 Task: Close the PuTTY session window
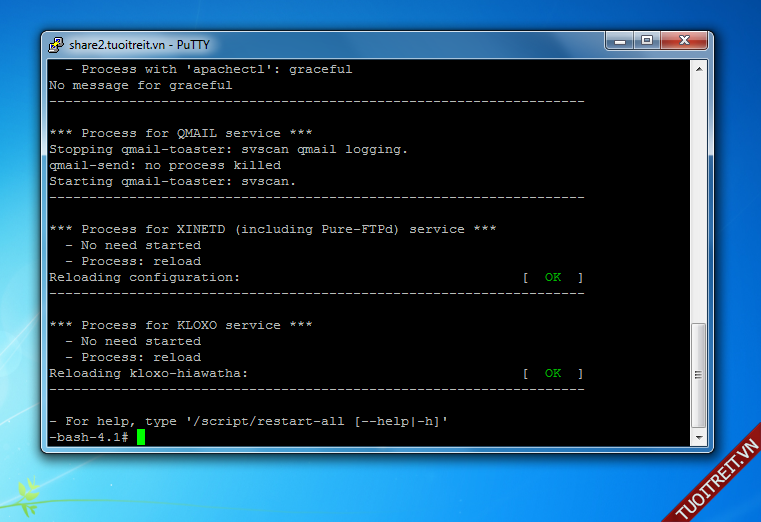pos(686,41)
